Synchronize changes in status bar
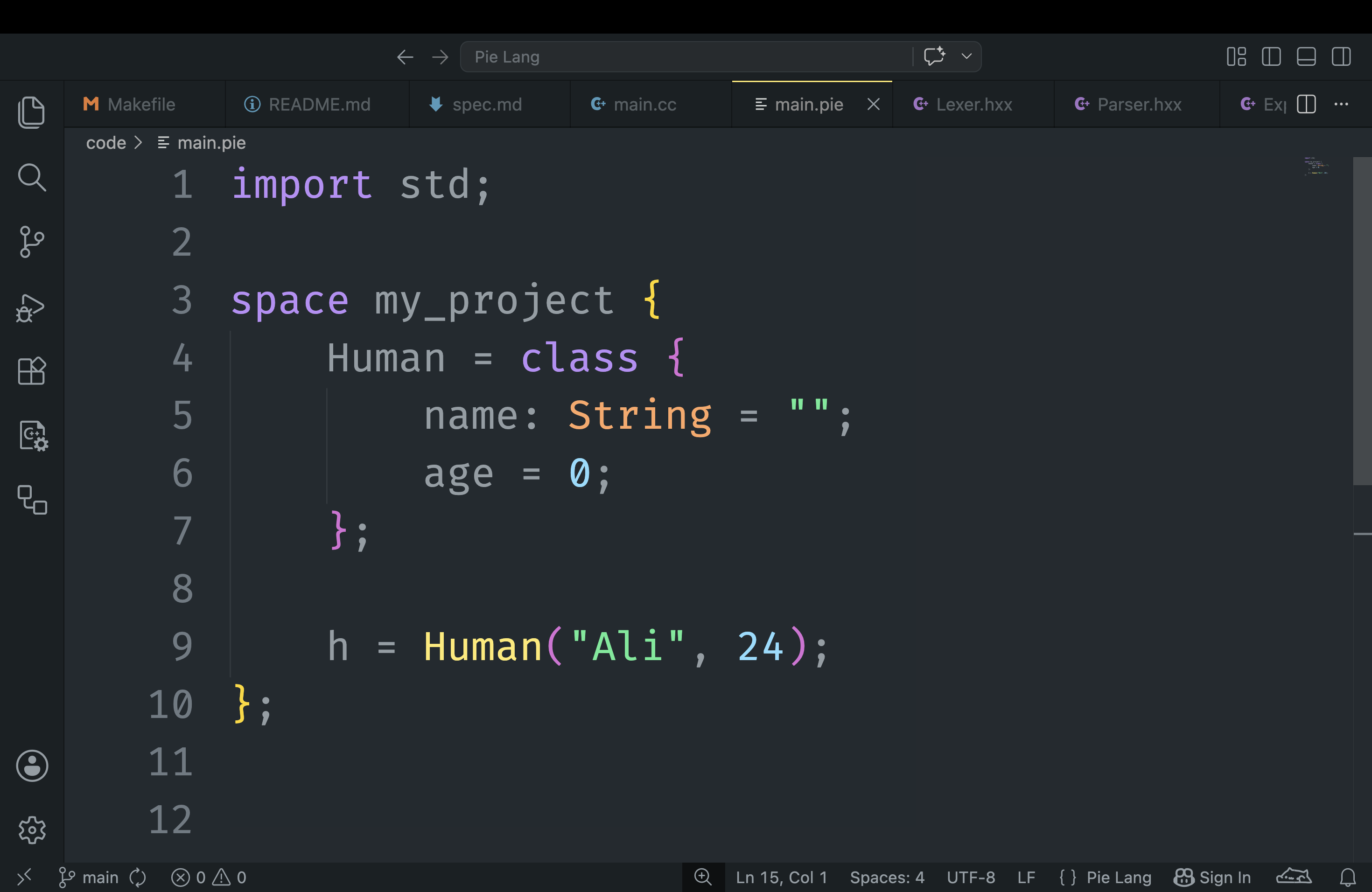 138,877
